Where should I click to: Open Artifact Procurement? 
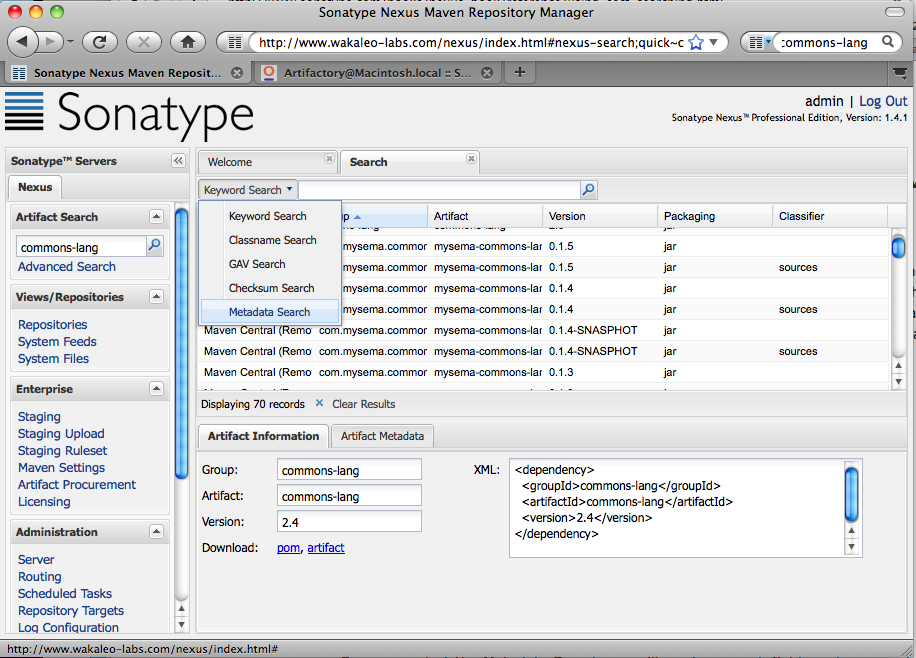tap(77, 484)
